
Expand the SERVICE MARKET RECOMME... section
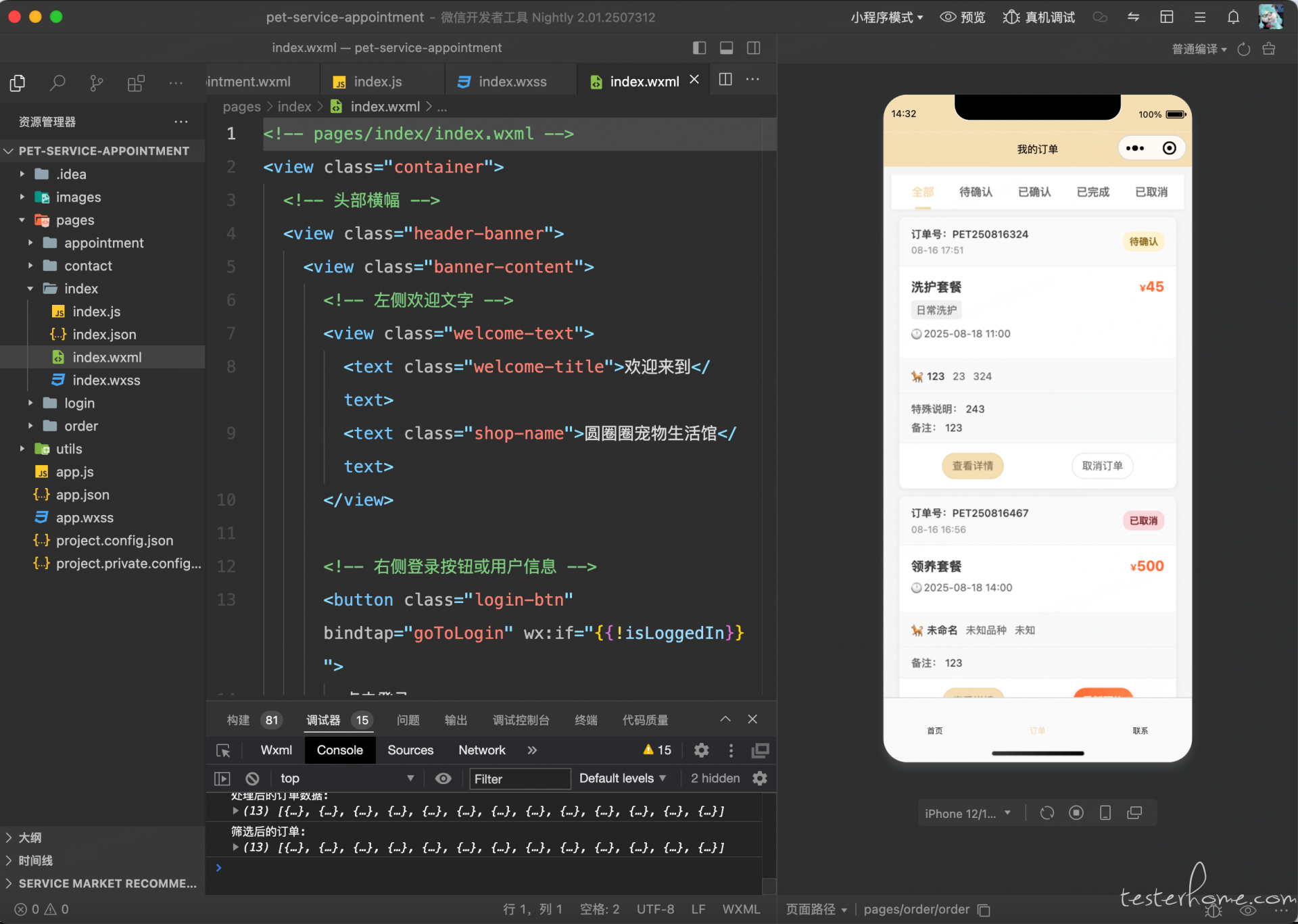click(x=101, y=883)
